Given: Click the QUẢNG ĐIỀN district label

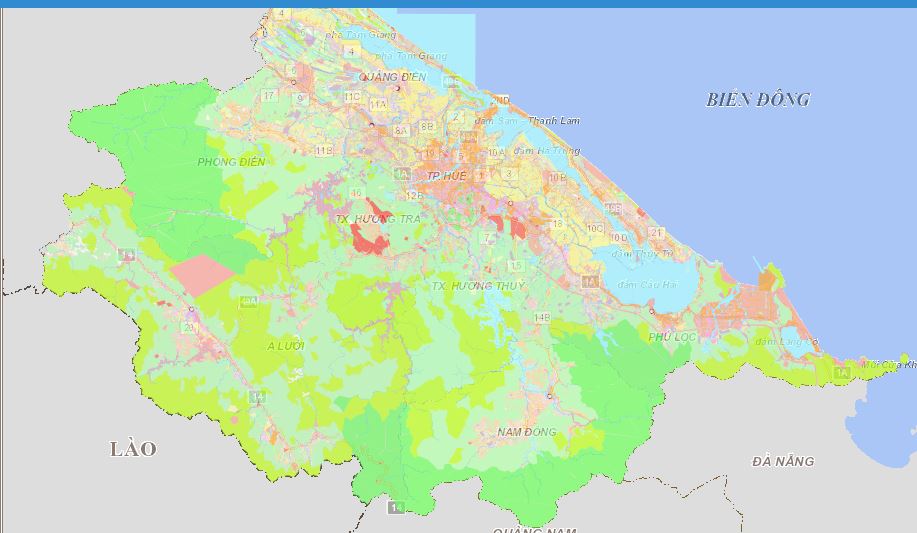Looking at the screenshot, I should (392, 77).
